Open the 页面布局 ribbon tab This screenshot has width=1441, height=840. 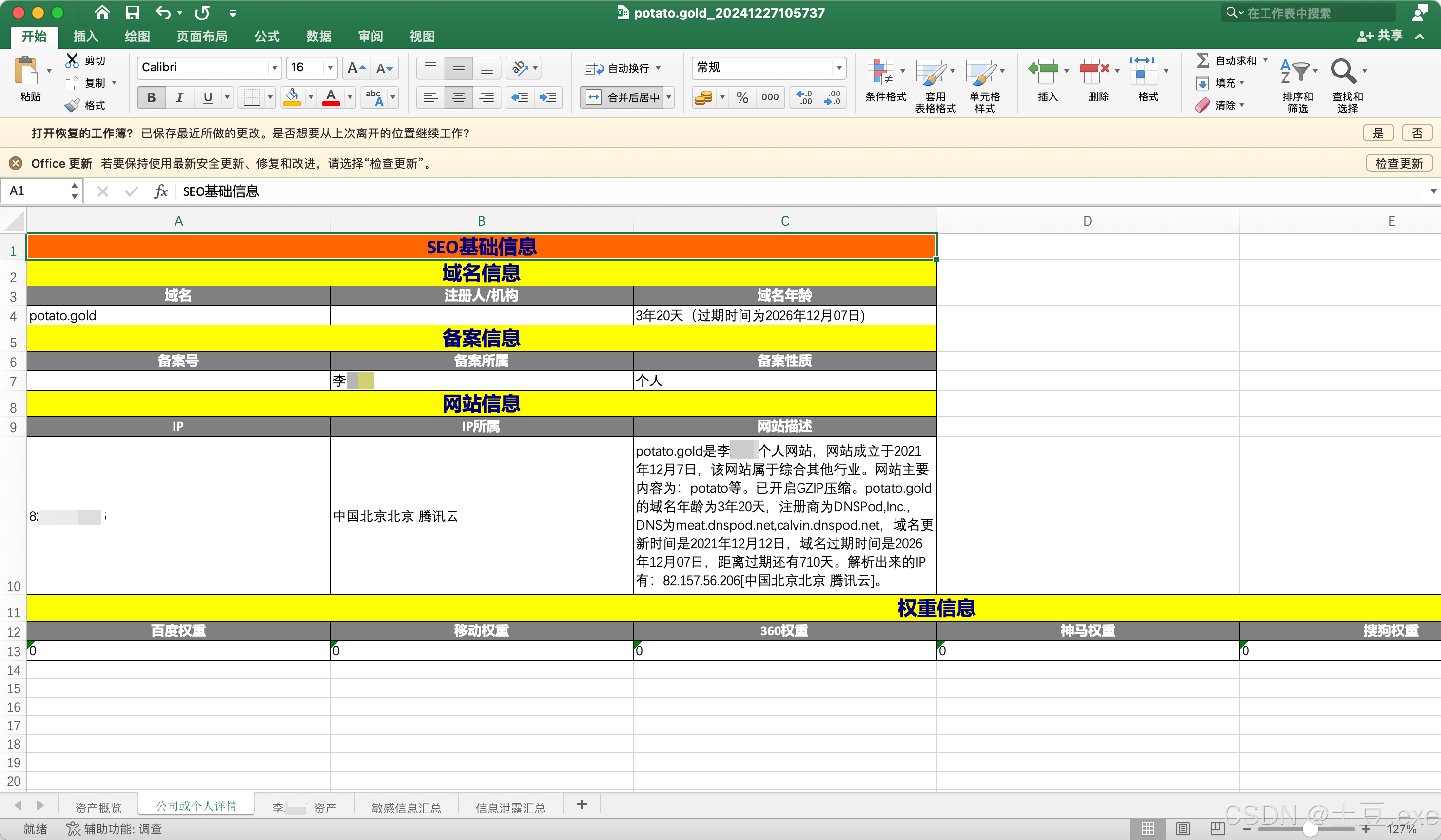pos(201,37)
